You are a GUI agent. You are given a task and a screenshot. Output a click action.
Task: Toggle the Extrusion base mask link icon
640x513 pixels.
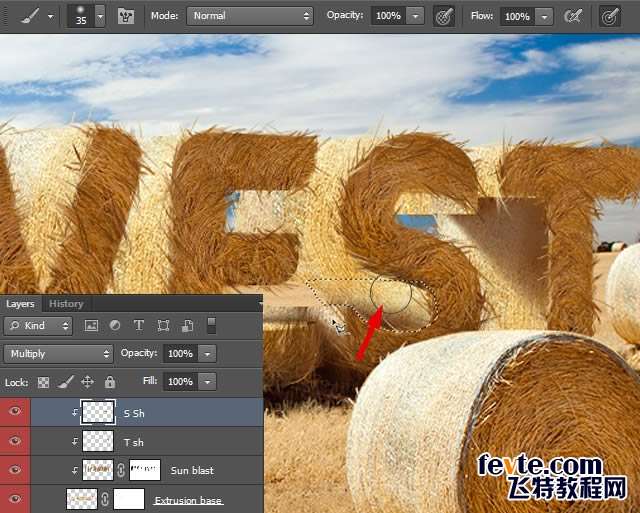pyautogui.click(x=105, y=499)
